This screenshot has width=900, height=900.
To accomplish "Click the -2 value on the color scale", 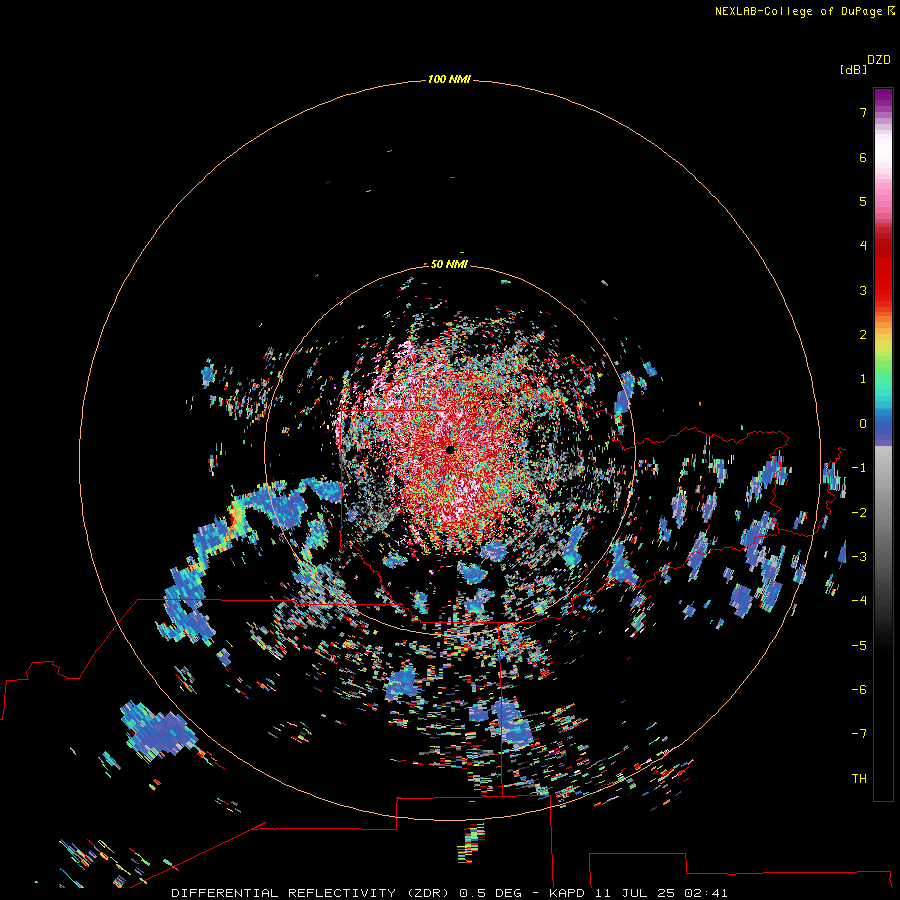I will point(859,513).
